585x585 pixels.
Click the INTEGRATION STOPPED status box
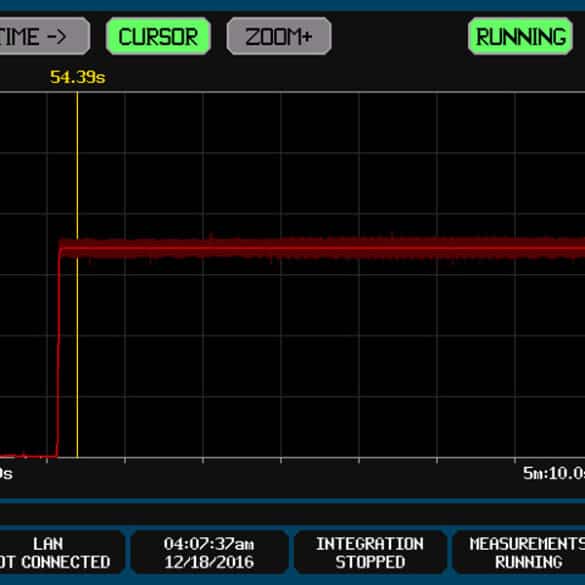(x=370, y=552)
